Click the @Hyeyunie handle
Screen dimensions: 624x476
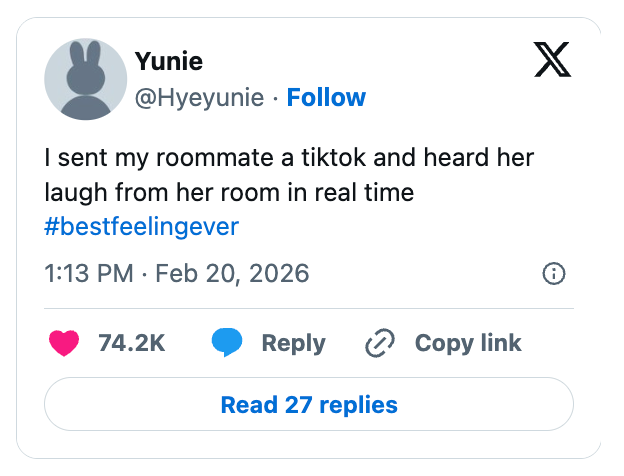pyautogui.click(x=199, y=97)
